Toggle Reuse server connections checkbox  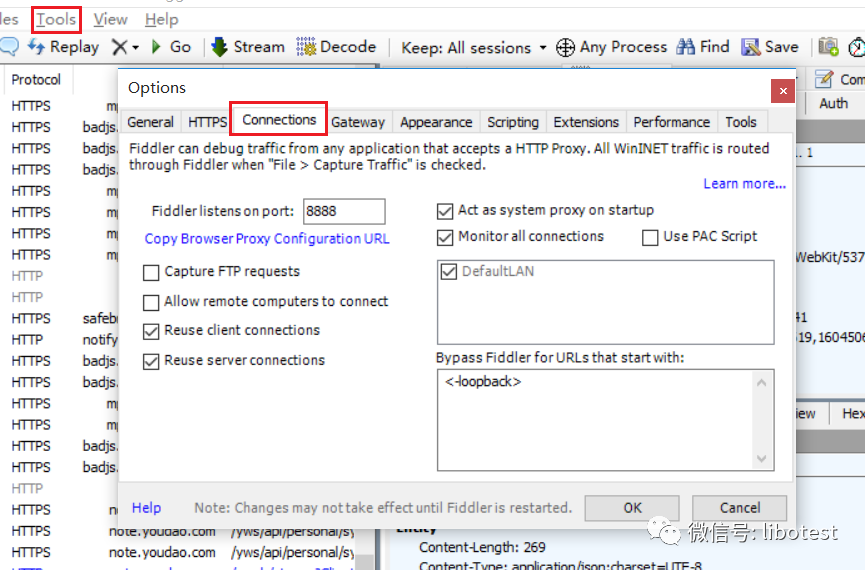151,361
